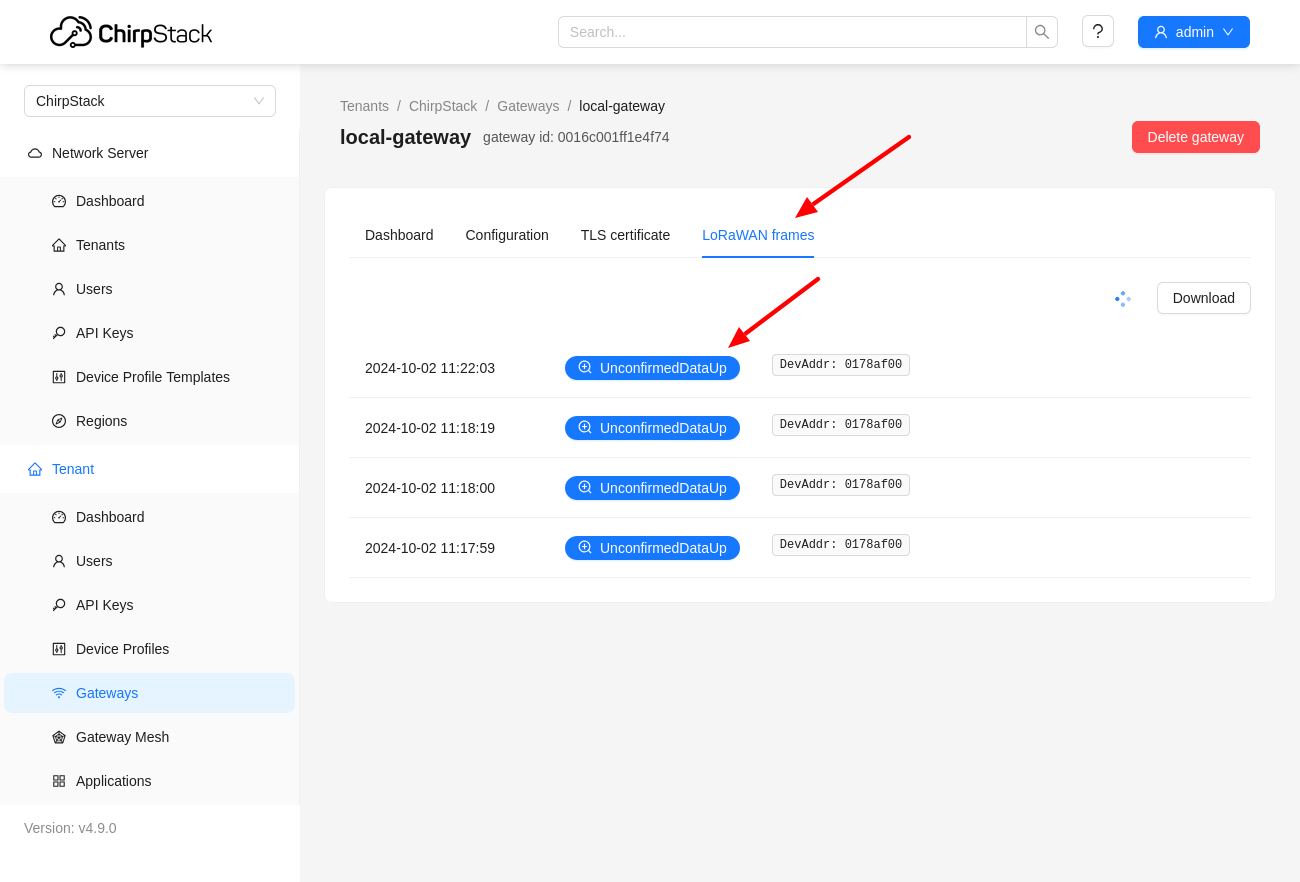Click the DevAddr: 0178af00 tag at 11:22:03
1300x882 pixels.
[x=841, y=365]
